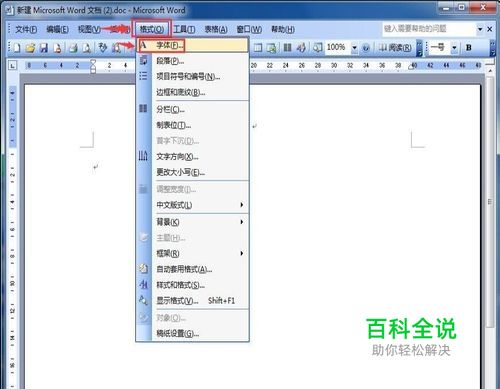
Task: Run spelling and grammar check icon
Action: click(x=103, y=48)
